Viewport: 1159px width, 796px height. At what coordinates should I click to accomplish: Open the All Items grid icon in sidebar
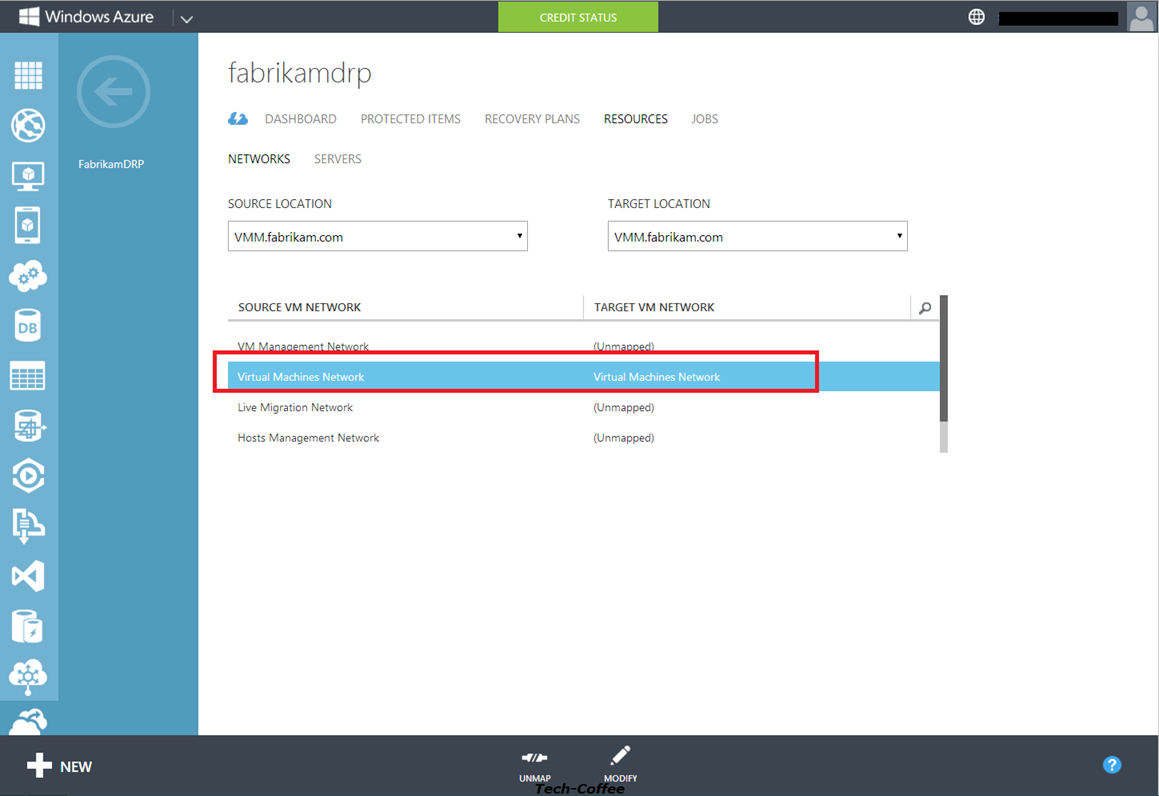point(28,75)
